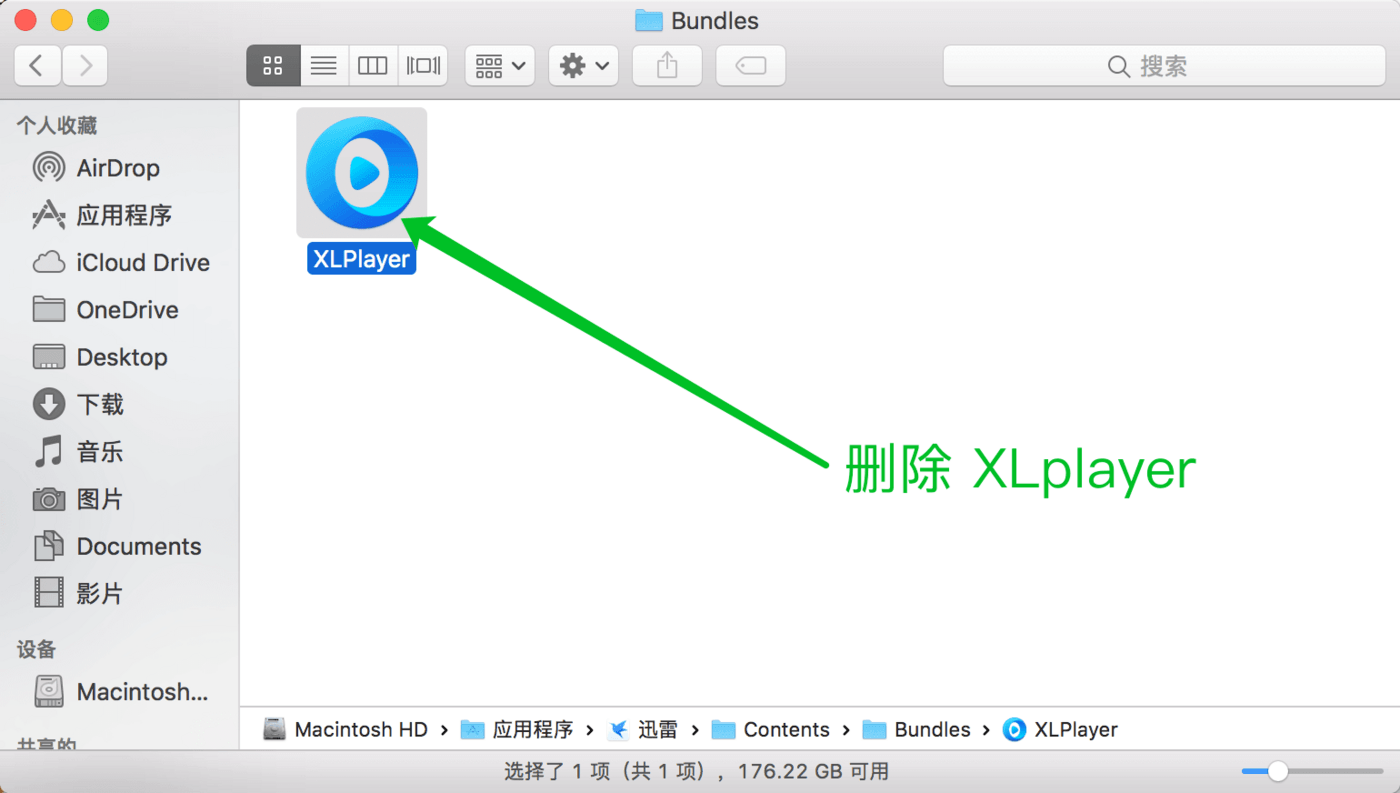Zoom the window with green button
Viewport: 1400px width, 793px height.
click(98, 20)
